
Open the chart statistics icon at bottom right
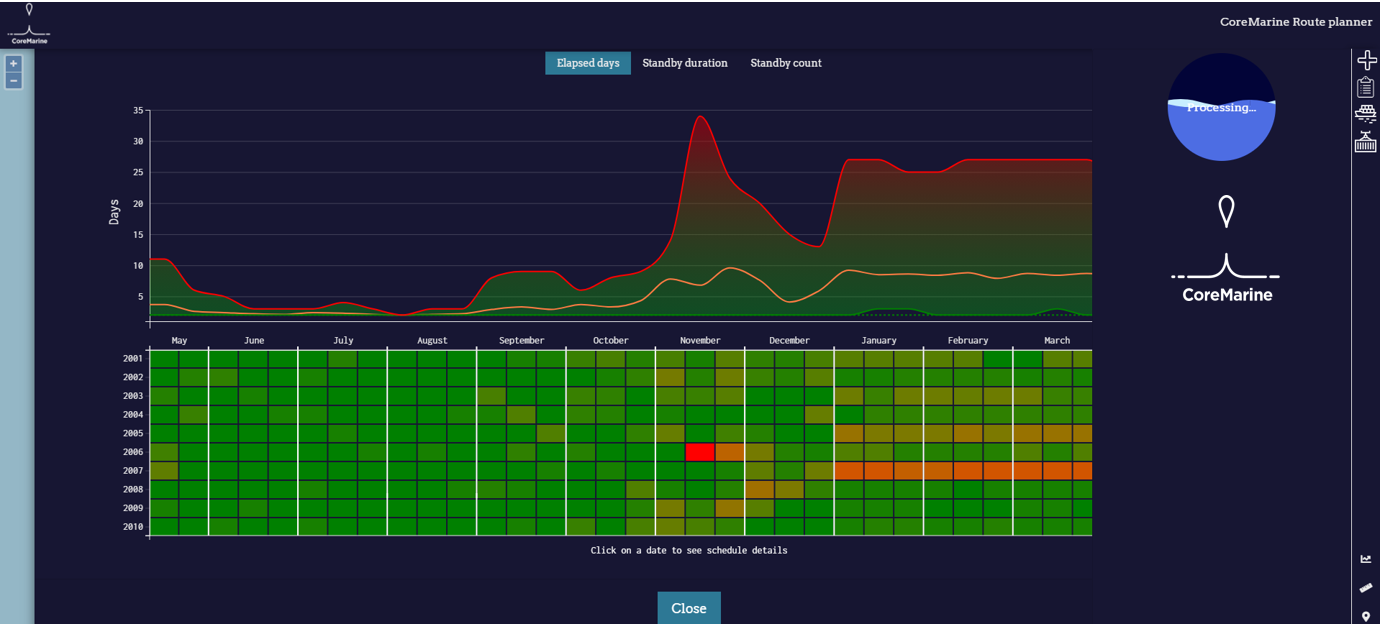(1366, 559)
